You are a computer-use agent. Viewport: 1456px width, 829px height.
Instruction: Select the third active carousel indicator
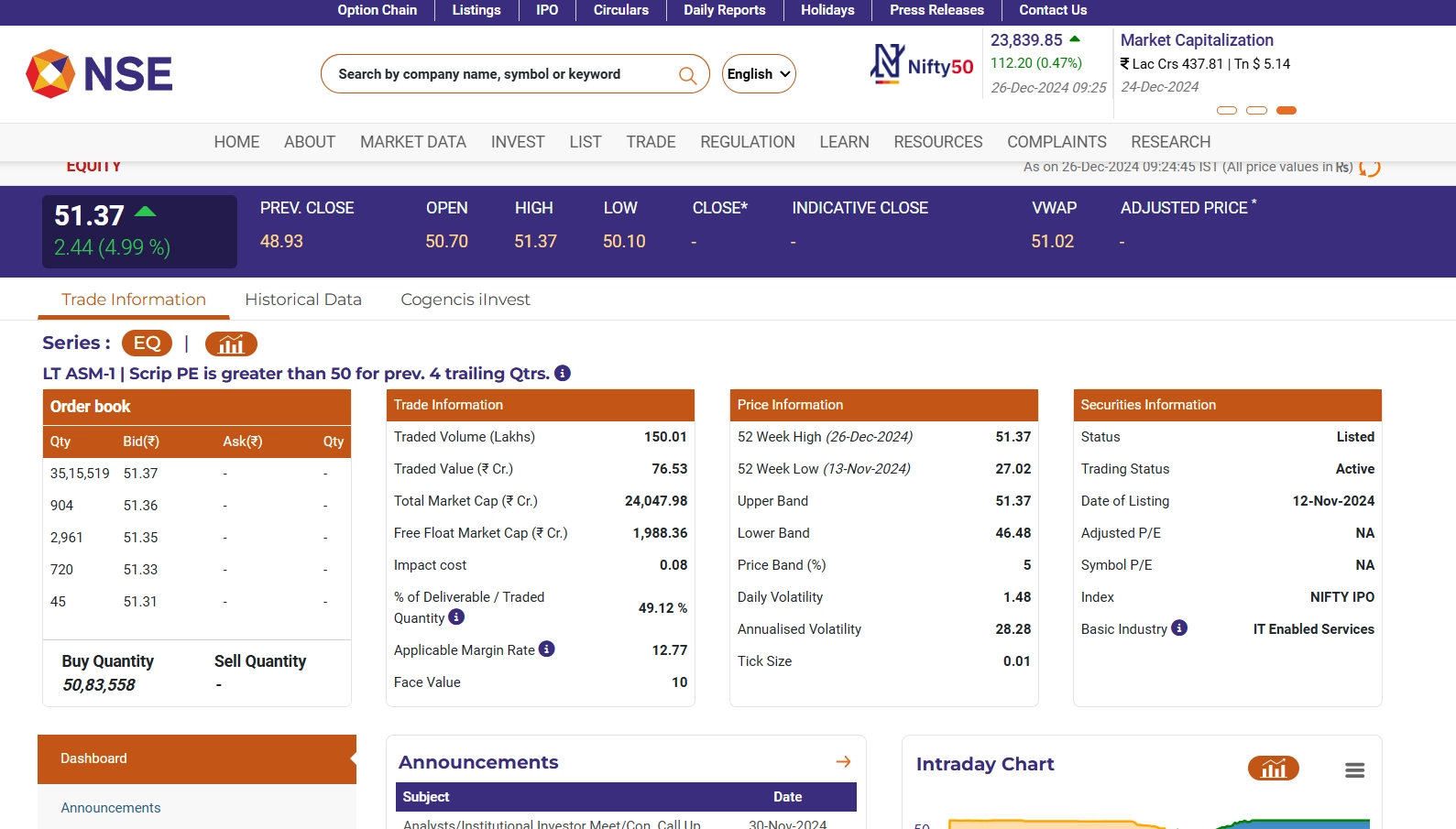(x=1286, y=110)
